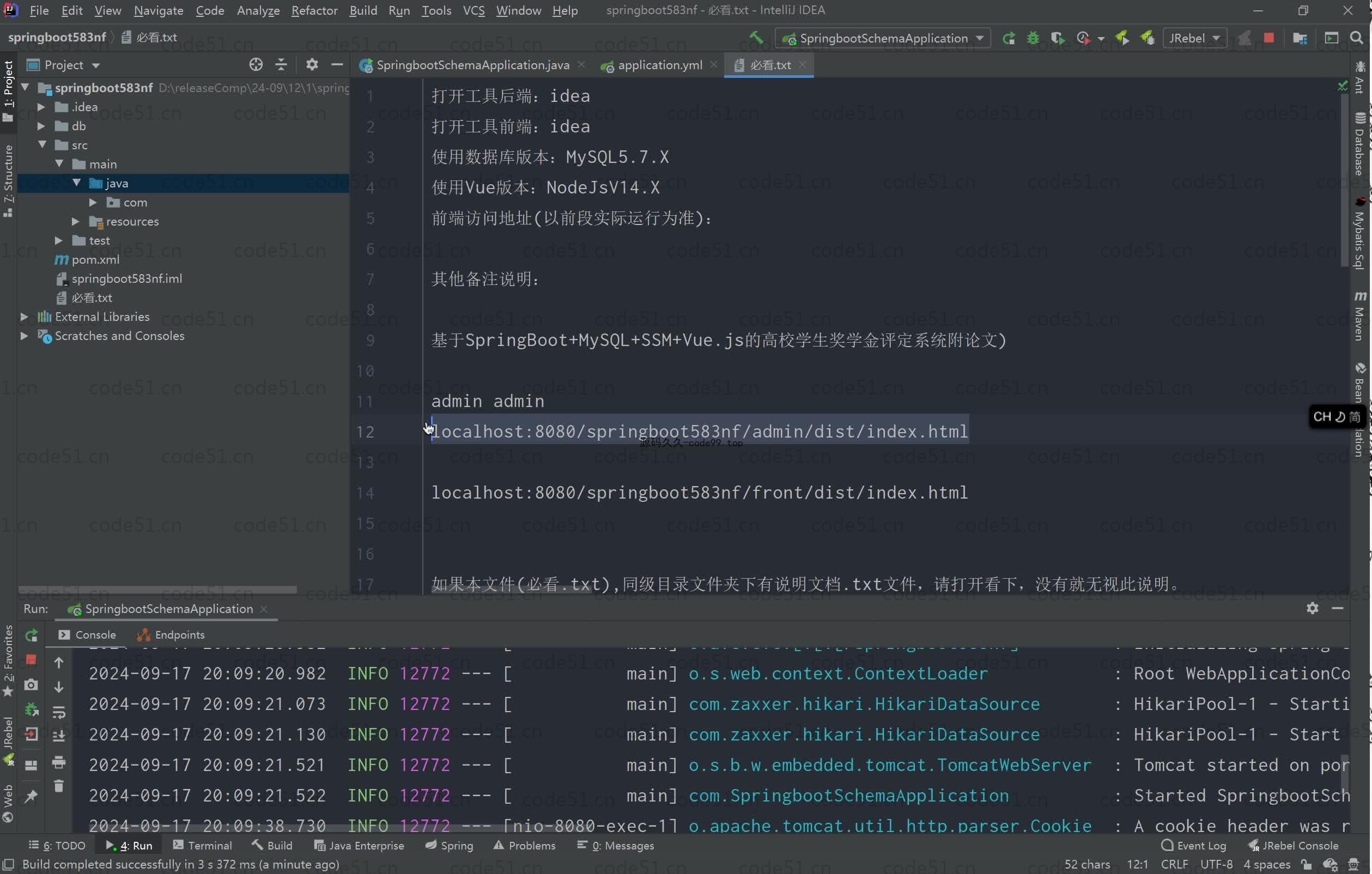Pin the Run tab icon
Image resolution: width=1372 pixels, height=874 pixels.
32,796
